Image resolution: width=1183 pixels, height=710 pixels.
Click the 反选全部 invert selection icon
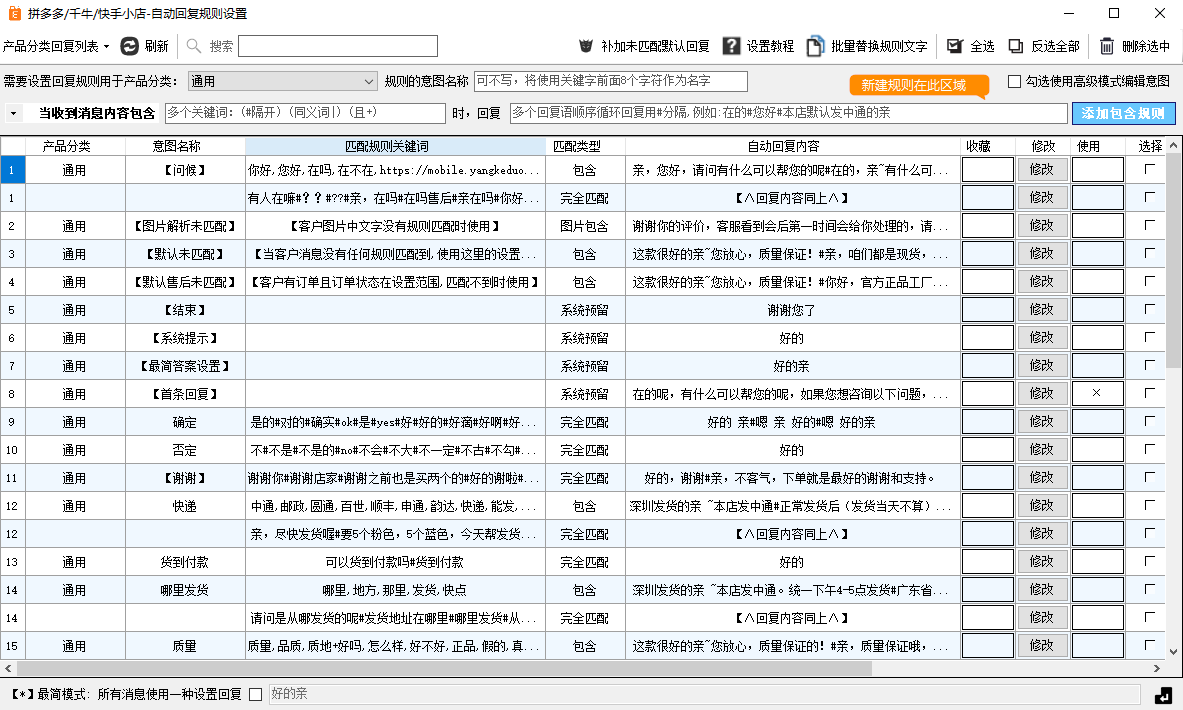click(1016, 46)
